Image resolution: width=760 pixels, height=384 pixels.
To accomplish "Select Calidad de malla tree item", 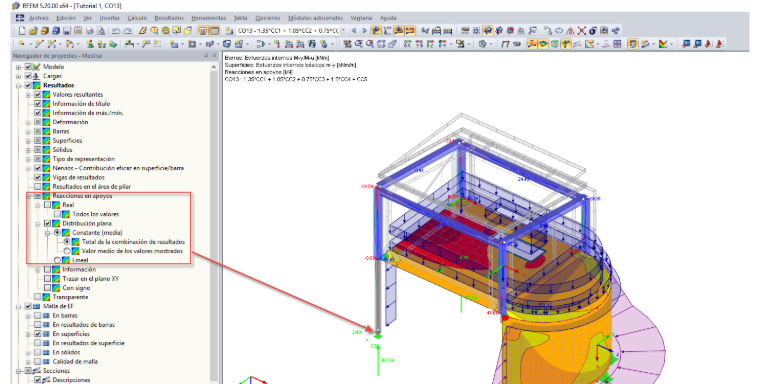I will [75, 362].
